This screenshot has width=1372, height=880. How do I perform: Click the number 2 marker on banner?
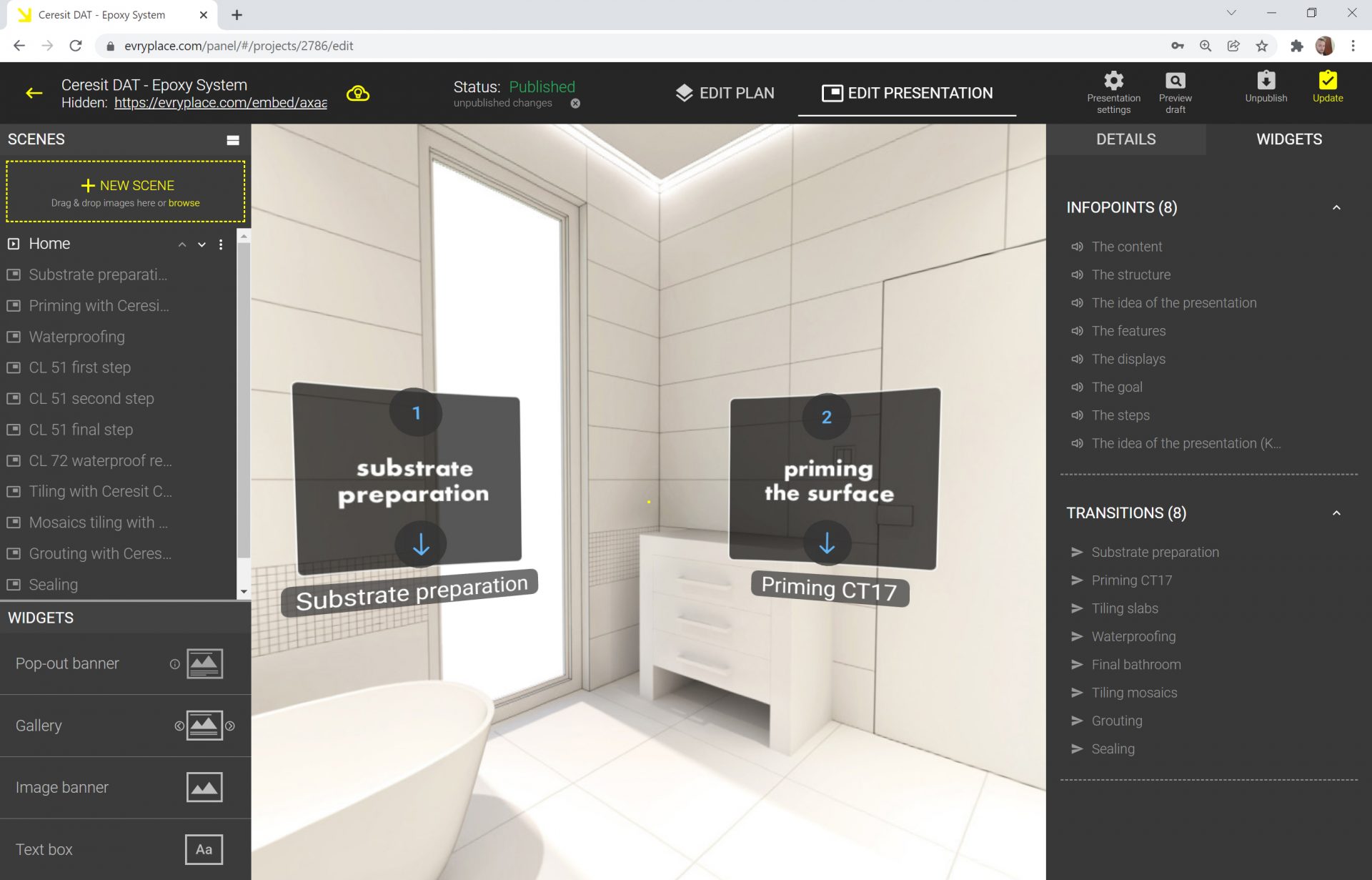tap(827, 417)
